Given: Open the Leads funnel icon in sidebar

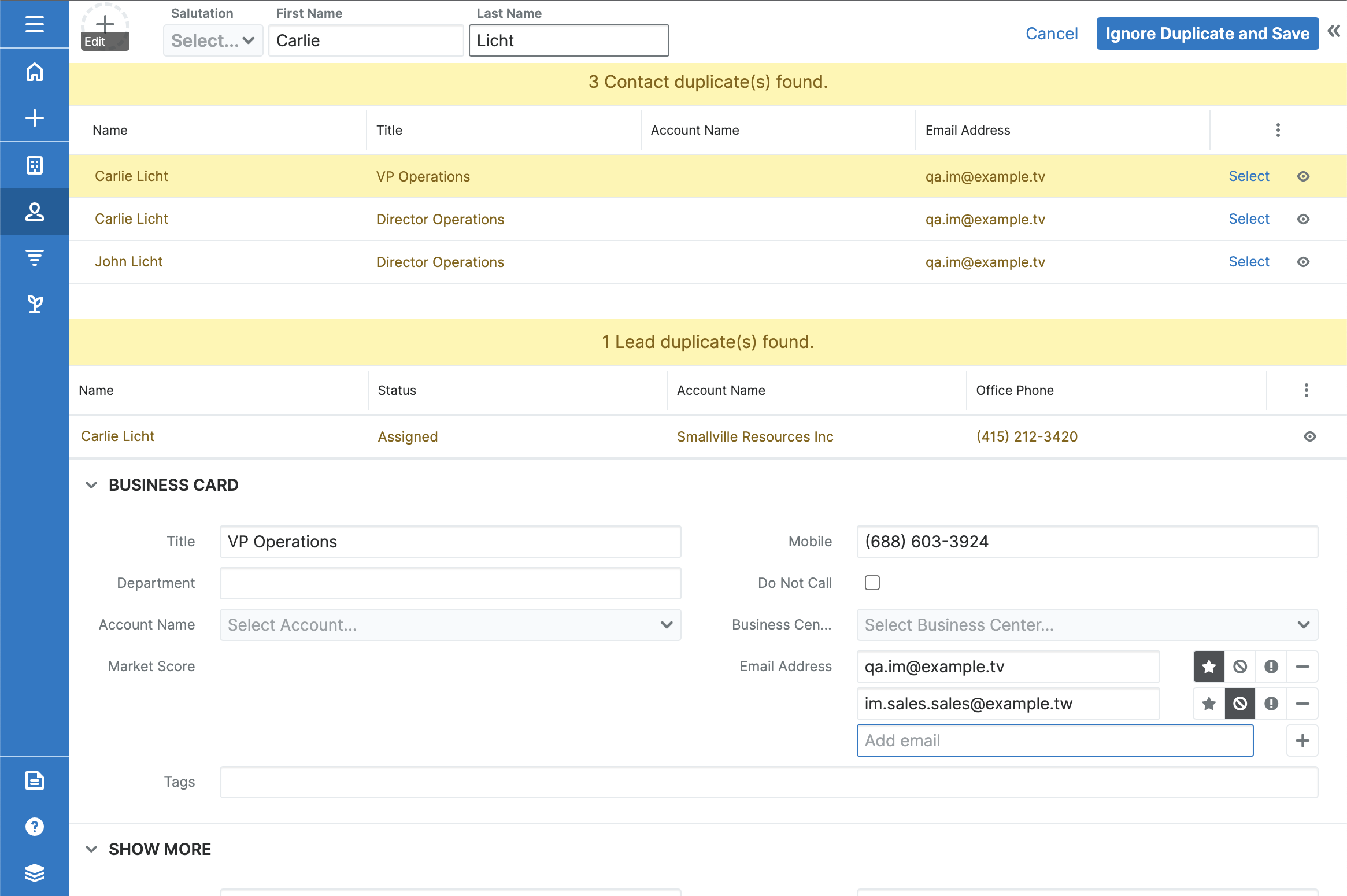Looking at the screenshot, I should [34, 258].
